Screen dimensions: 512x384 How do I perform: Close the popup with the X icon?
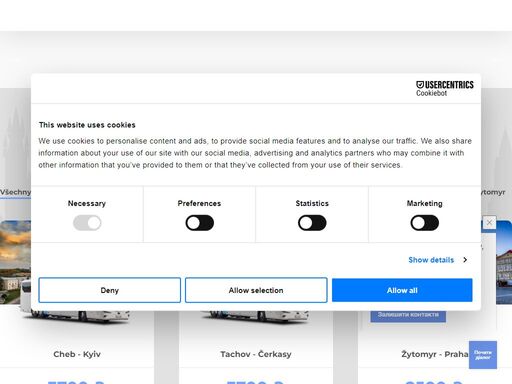(489, 222)
